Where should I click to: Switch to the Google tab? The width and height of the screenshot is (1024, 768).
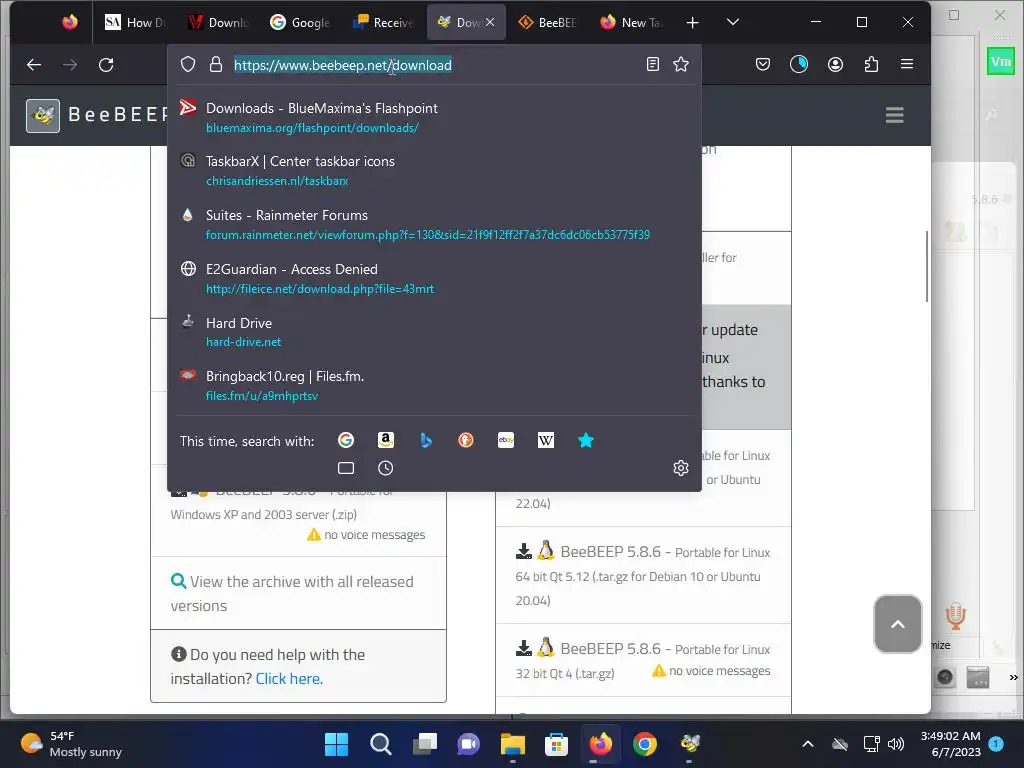pos(300,22)
